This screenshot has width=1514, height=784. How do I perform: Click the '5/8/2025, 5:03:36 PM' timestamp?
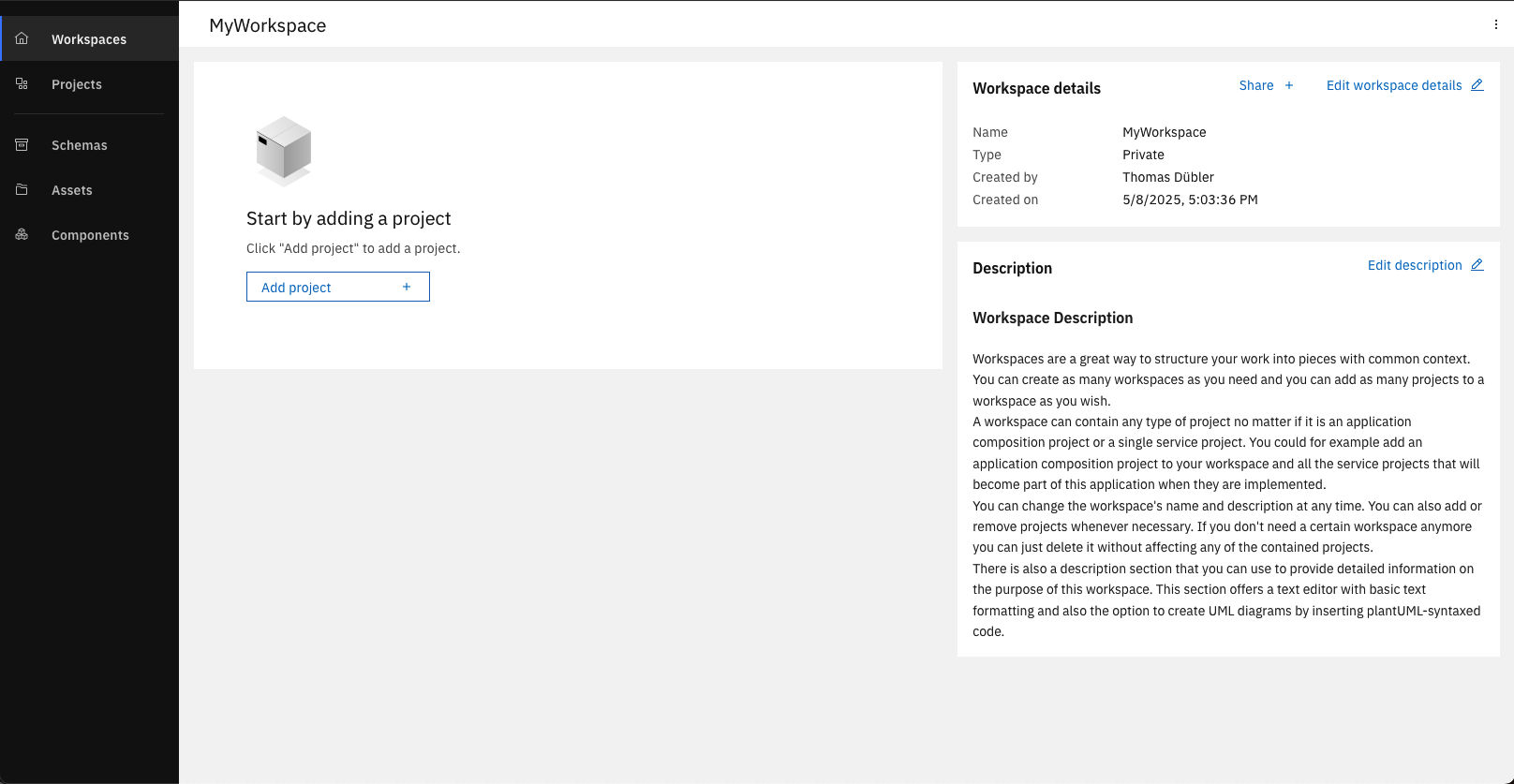coord(1190,200)
